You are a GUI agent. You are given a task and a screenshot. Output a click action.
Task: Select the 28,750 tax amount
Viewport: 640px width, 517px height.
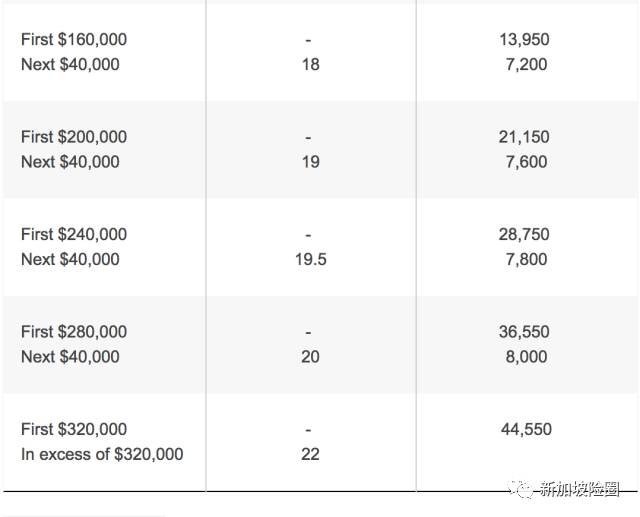(x=524, y=234)
